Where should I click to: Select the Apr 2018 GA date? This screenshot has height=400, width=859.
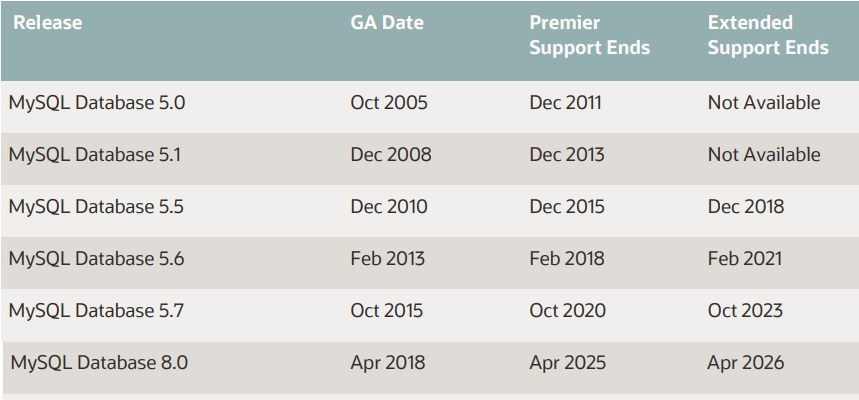pos(387,362)
